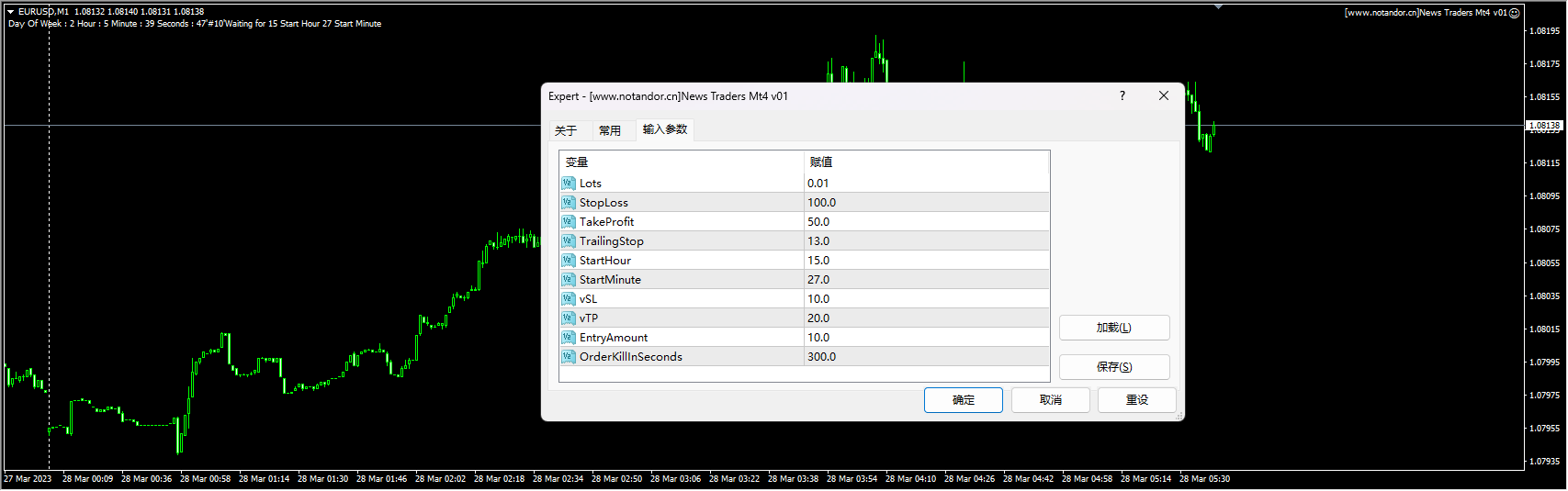Select the StartMinute value 27.0

pos(926,280)
